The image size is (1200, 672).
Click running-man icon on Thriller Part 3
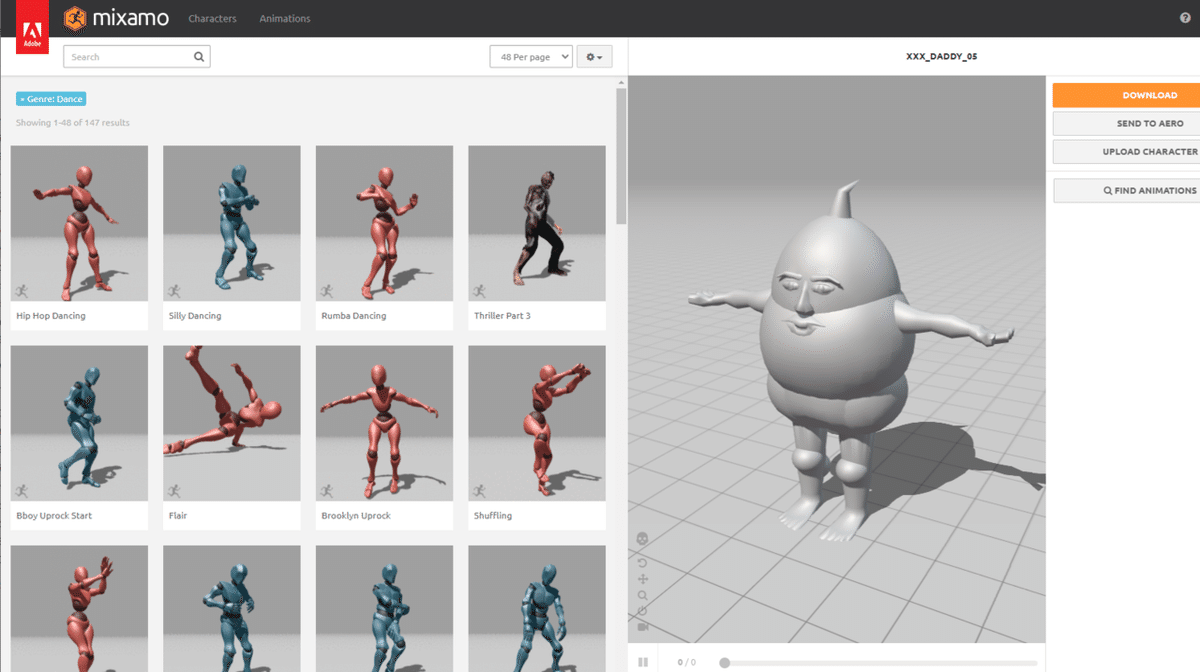point(479,290)
